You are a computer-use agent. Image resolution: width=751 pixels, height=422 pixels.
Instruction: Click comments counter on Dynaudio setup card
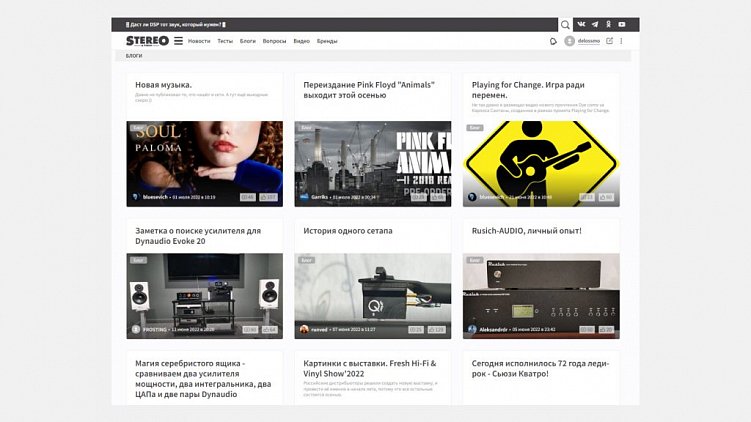coord(250,330)
